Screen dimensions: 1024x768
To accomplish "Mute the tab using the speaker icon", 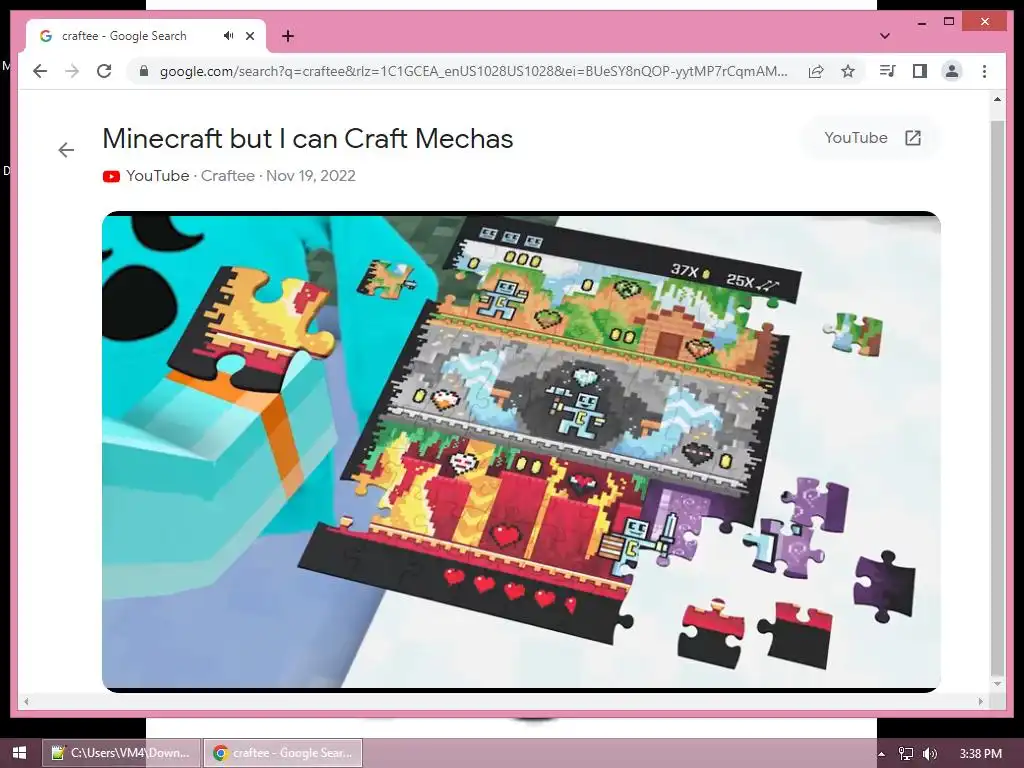I will pyautogui.click(x=228, y=36).
